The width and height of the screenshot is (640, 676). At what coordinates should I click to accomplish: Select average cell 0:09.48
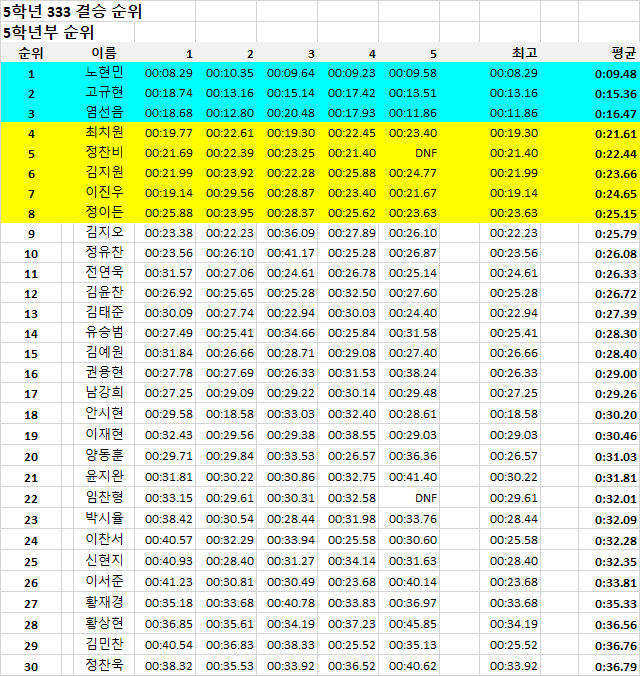(615, 74)
